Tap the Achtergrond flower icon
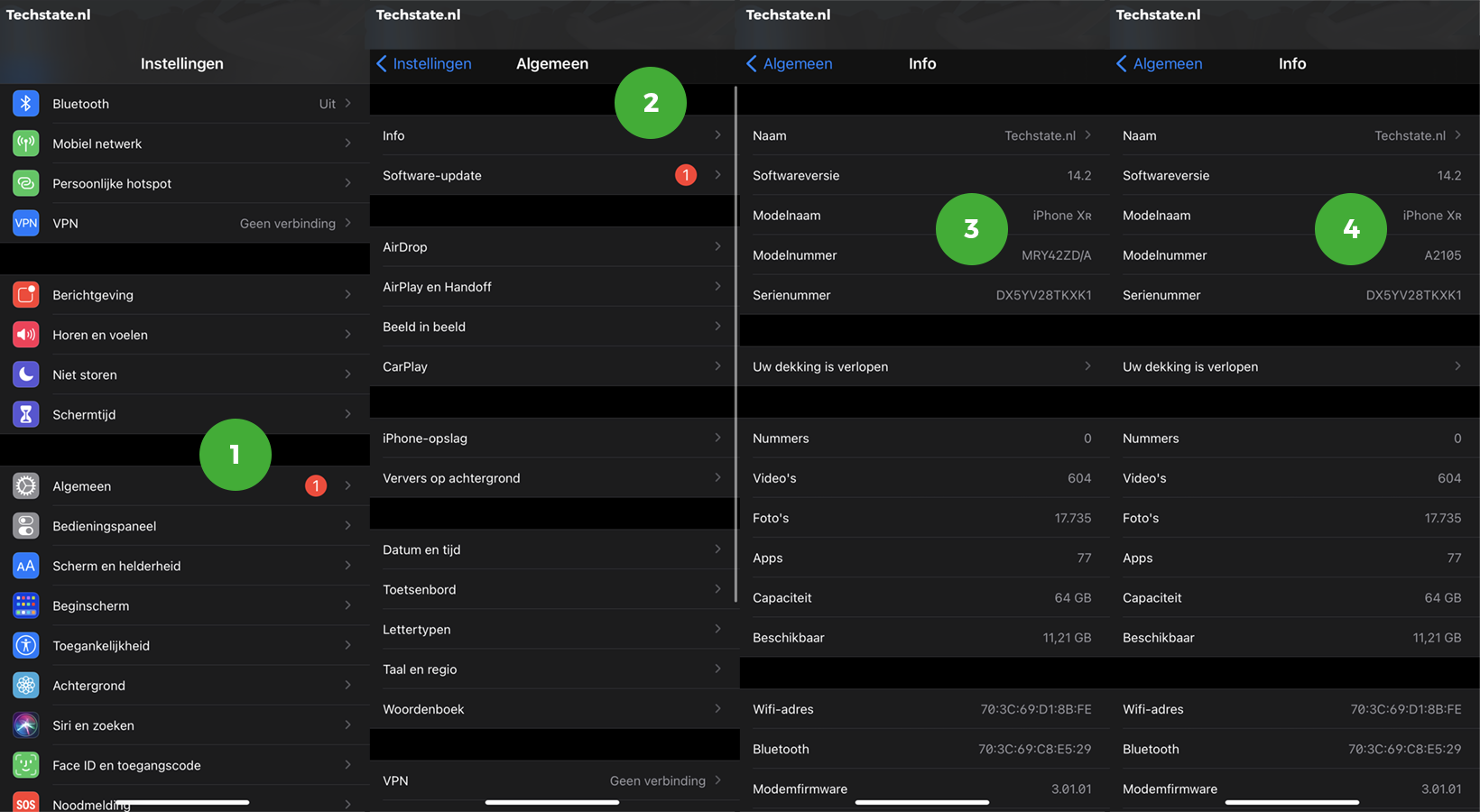 point(26,685)
